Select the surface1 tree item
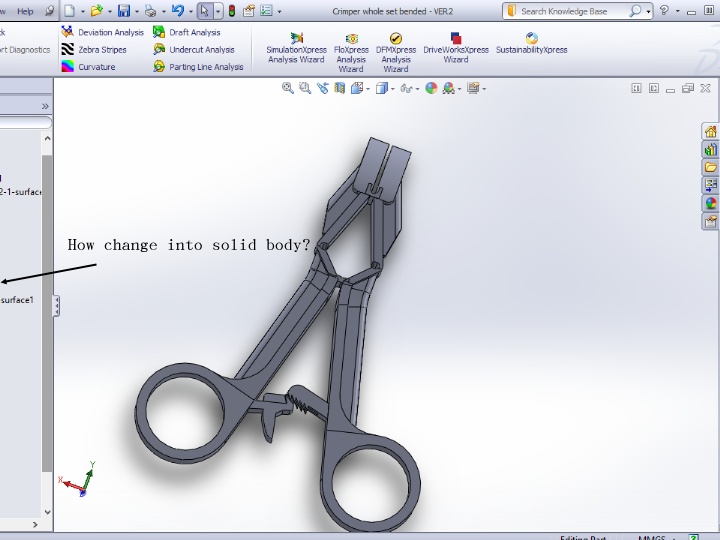 17,300
